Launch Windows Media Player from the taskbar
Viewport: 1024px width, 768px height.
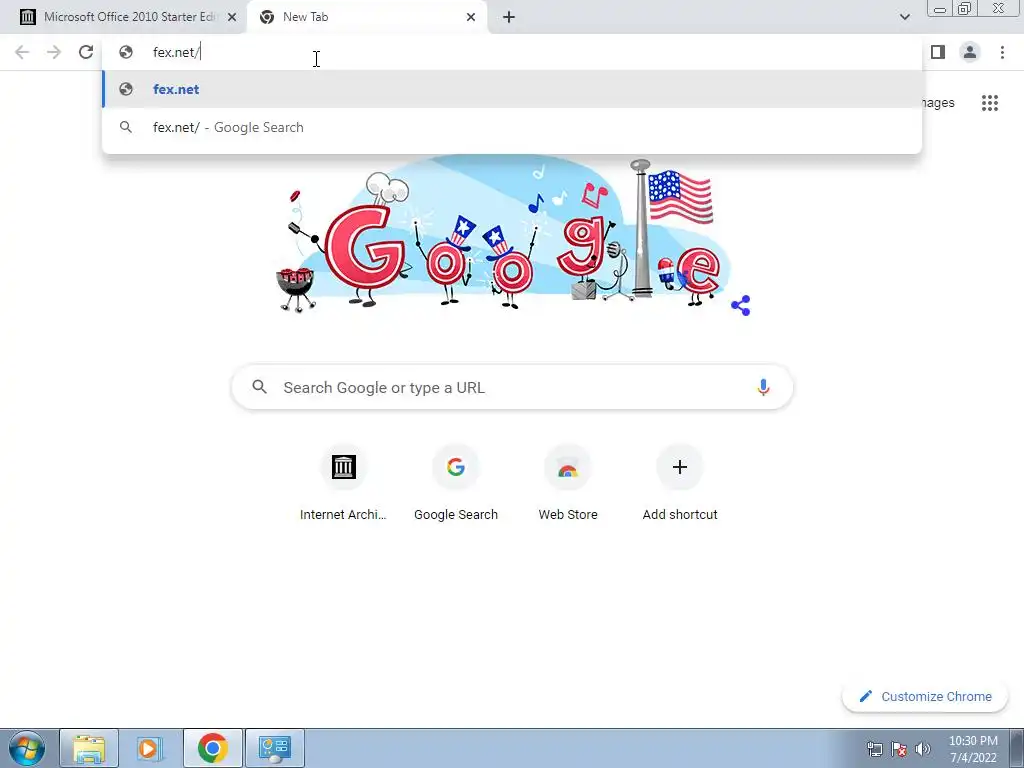pyautogui.click(x=150, y=748)
